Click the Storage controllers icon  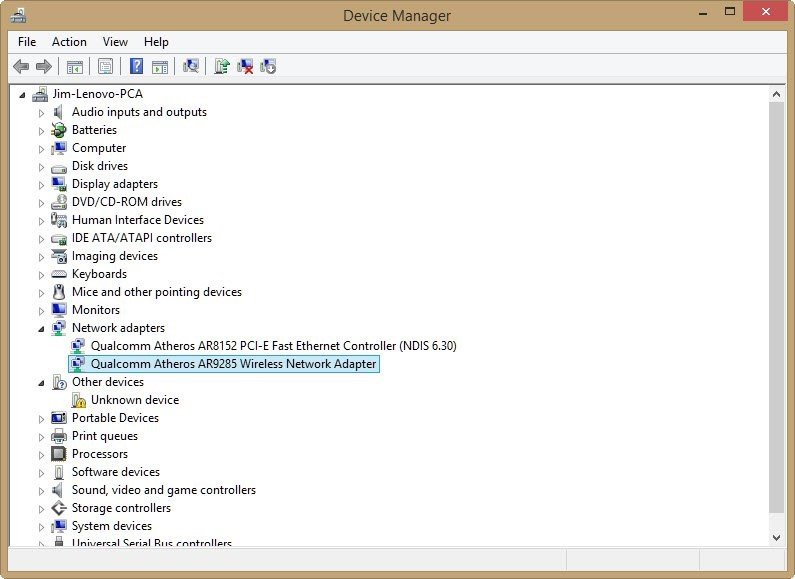click(59, 508)
